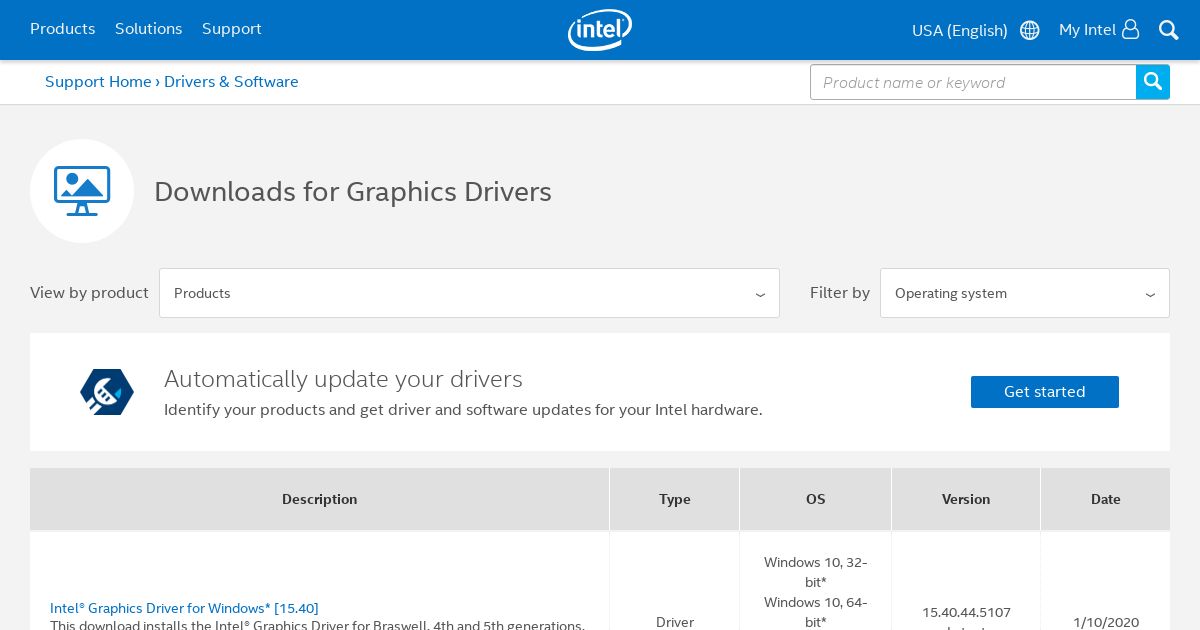Sort by Description column header

[x=319, y=499]
